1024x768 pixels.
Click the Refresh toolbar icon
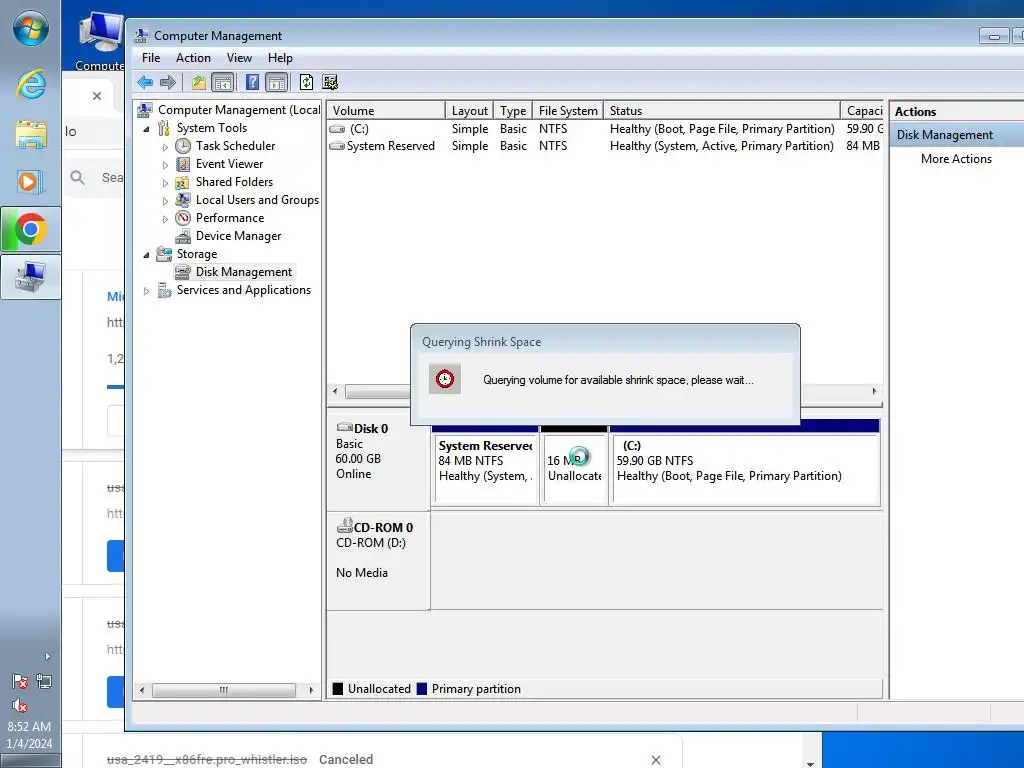[x=306, y=82]
